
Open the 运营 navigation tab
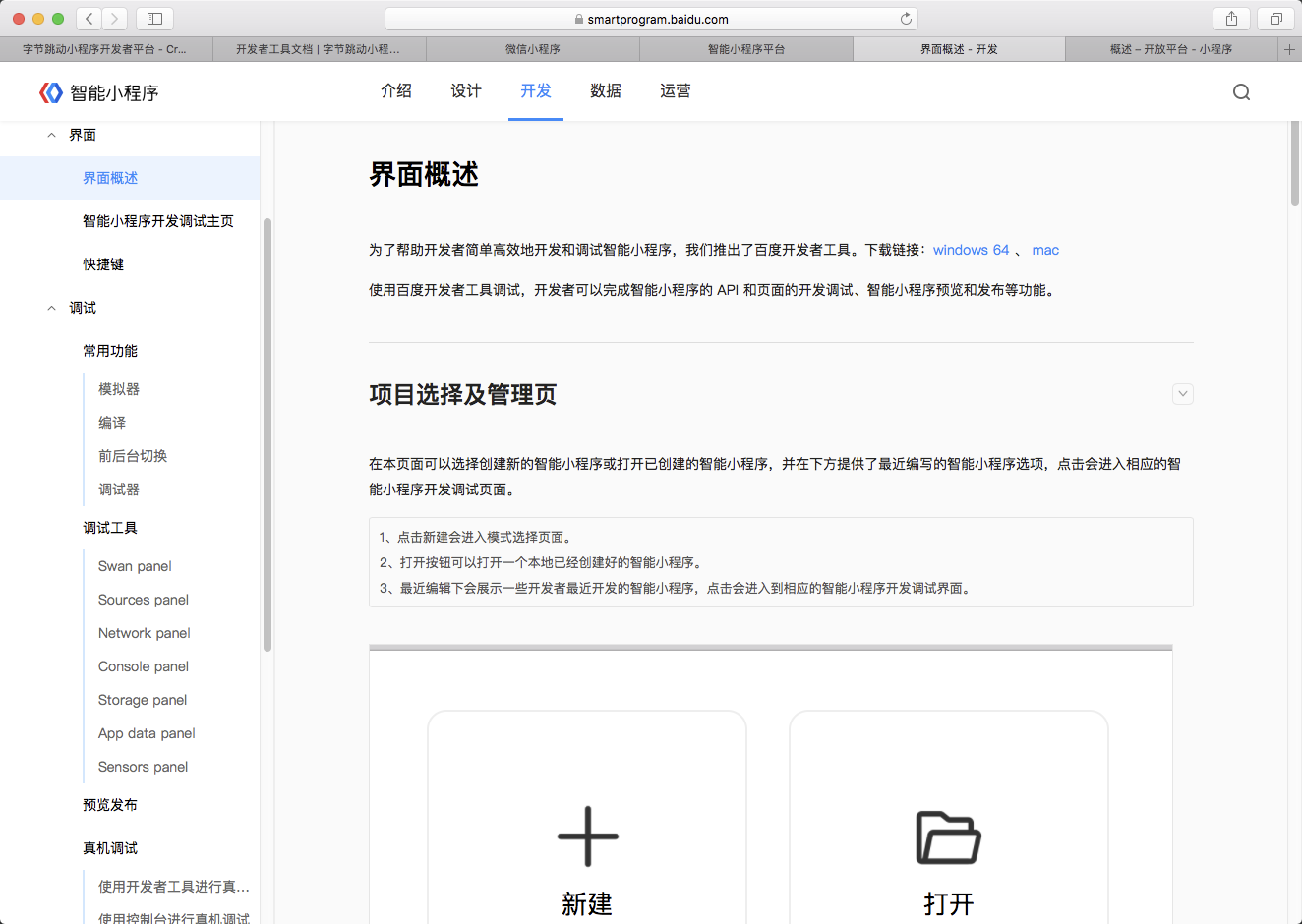click(x=676, y=90)
